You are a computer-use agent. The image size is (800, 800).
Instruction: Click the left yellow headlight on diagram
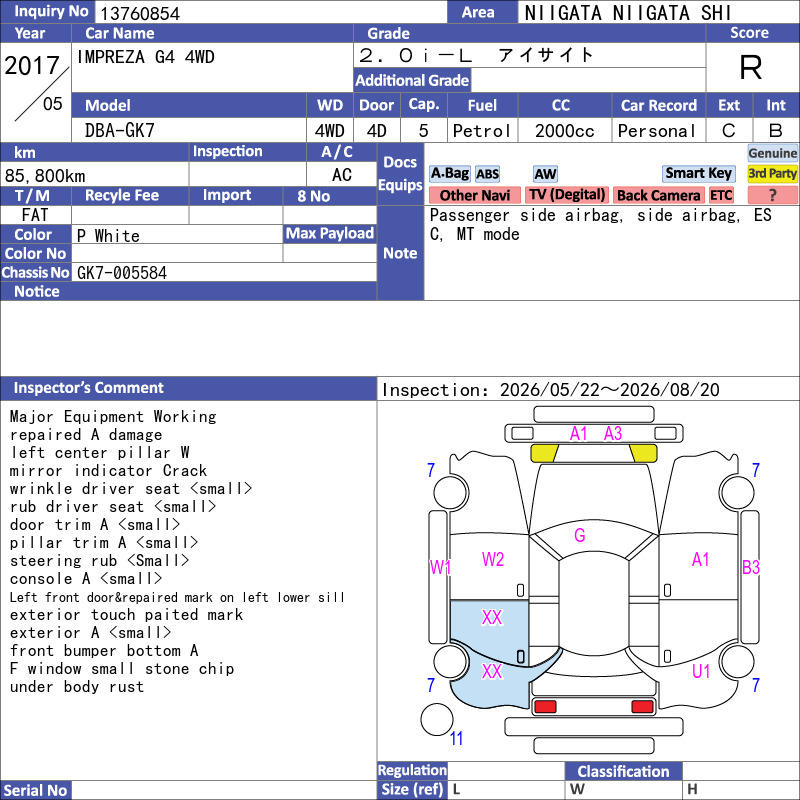tap(544, 453)
